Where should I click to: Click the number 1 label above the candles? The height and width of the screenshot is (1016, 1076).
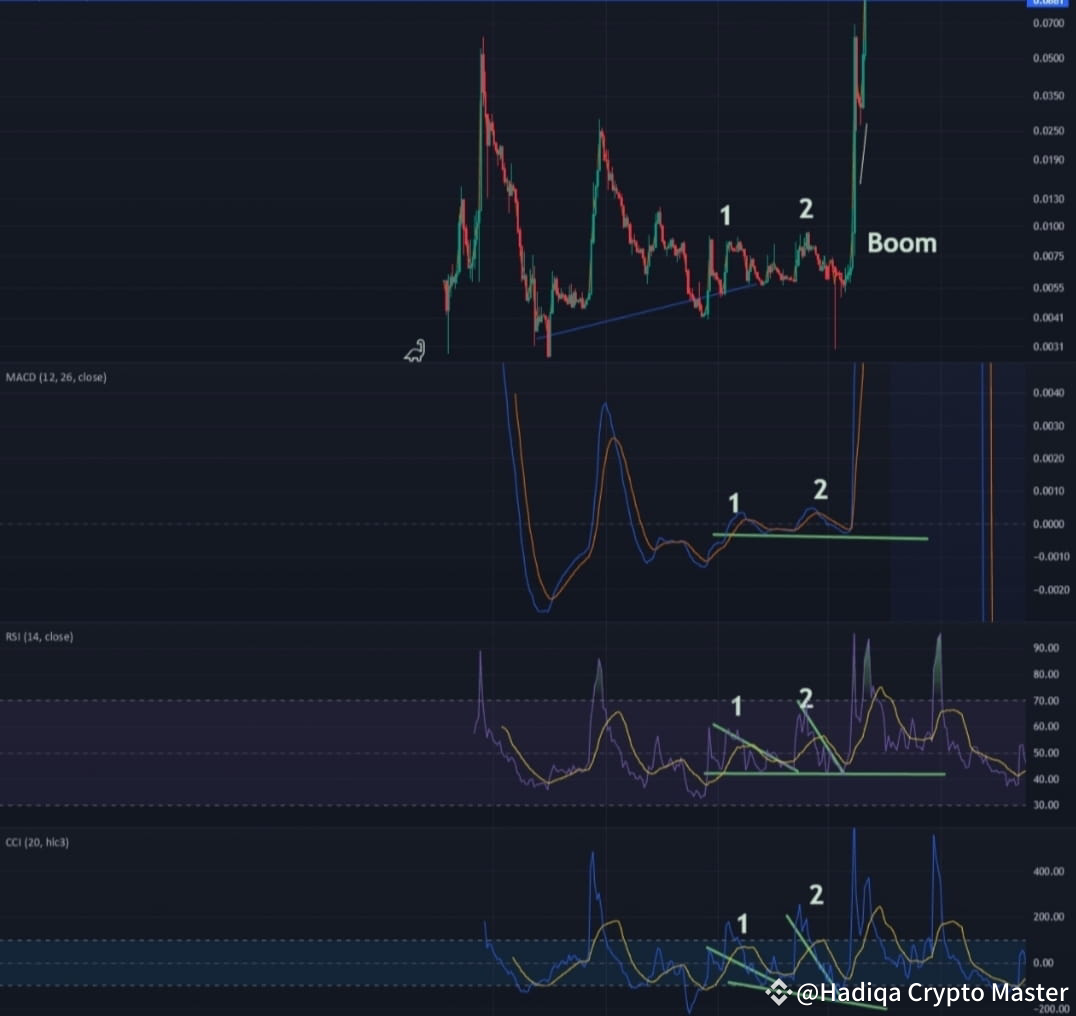click(x=726, y=214)
